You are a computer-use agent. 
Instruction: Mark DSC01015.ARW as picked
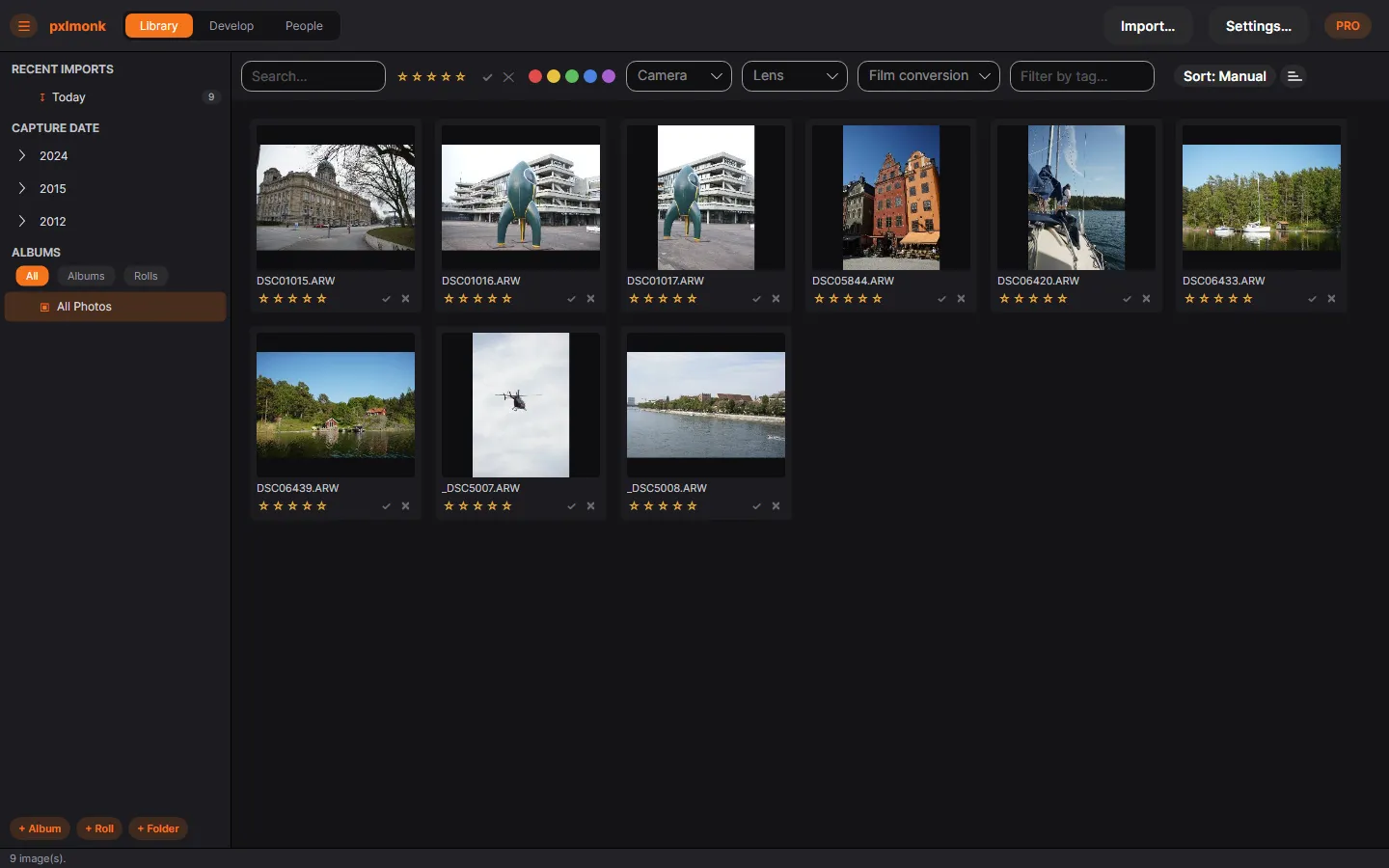[x=386, y=299]
